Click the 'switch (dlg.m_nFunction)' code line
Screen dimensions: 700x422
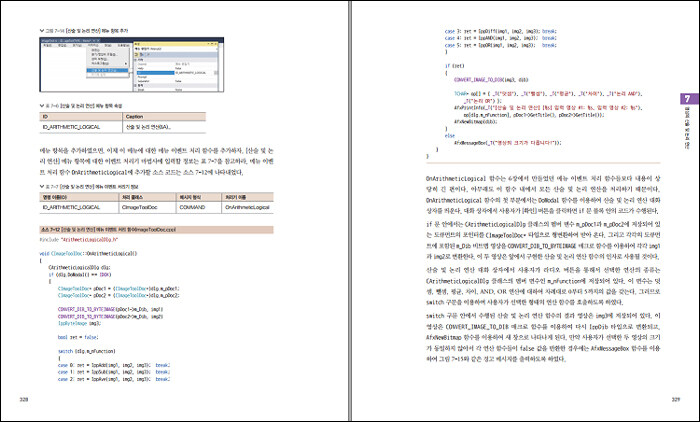pyautogui.click(x=87, y=351)
